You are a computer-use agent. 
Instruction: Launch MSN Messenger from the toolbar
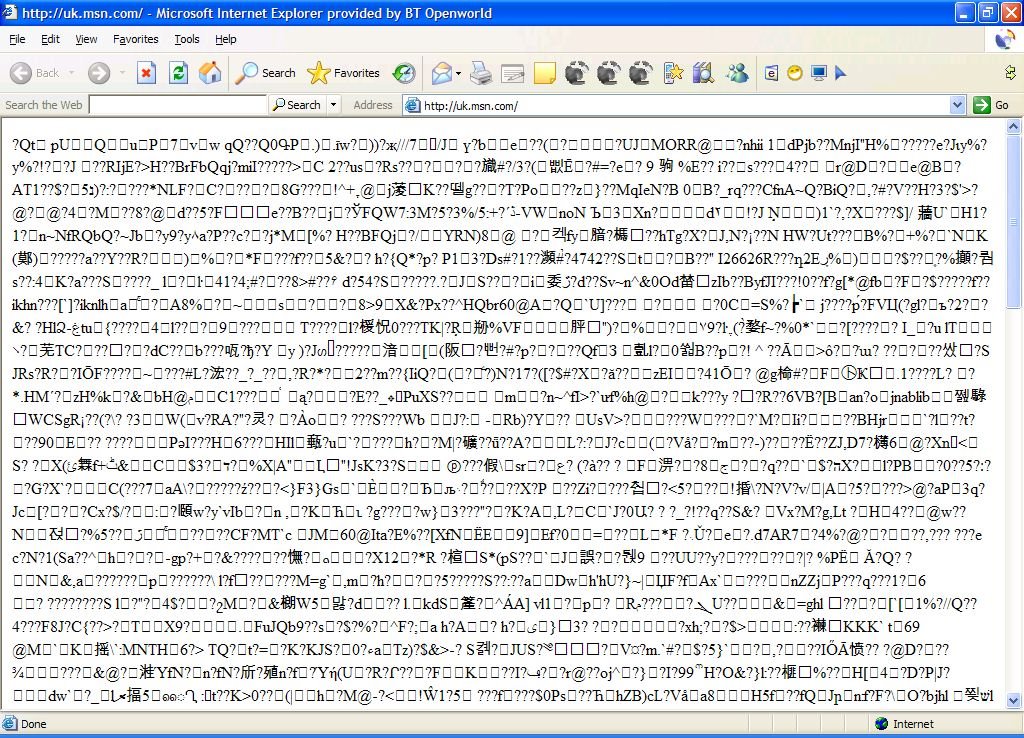tap(737, 73)
